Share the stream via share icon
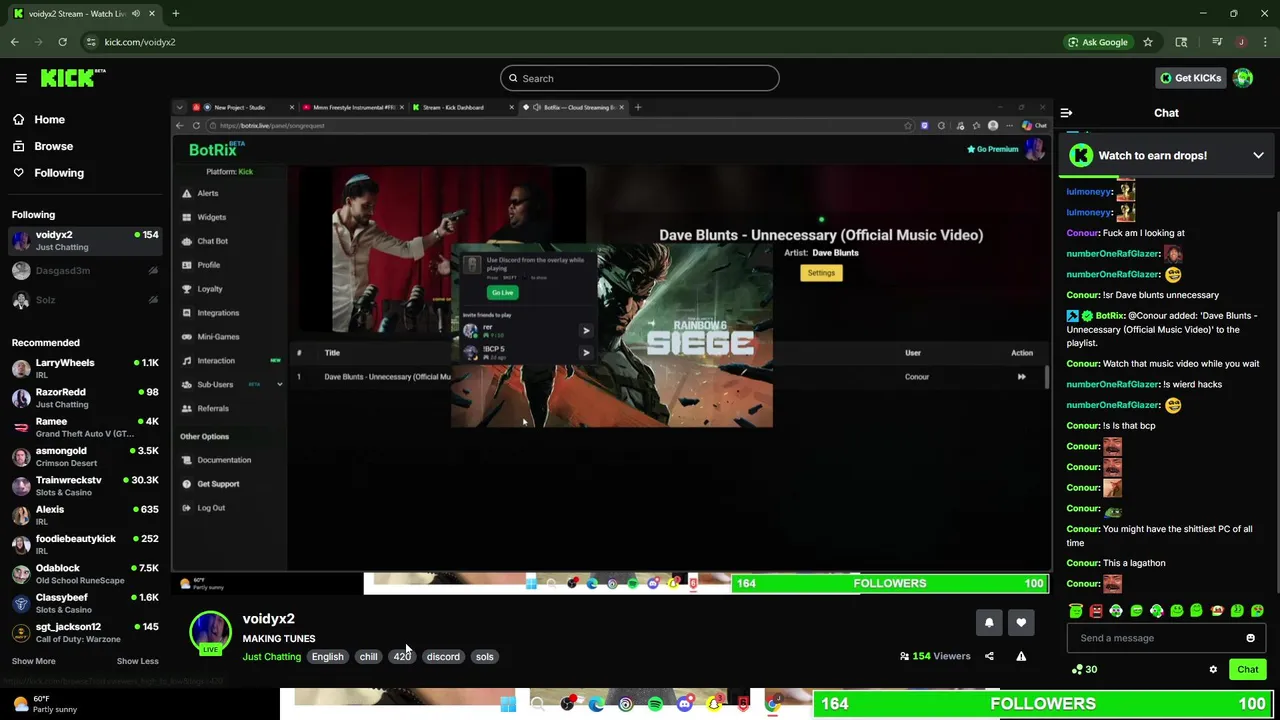Screen dimensions: 1280x720 [x=989, y=657]
